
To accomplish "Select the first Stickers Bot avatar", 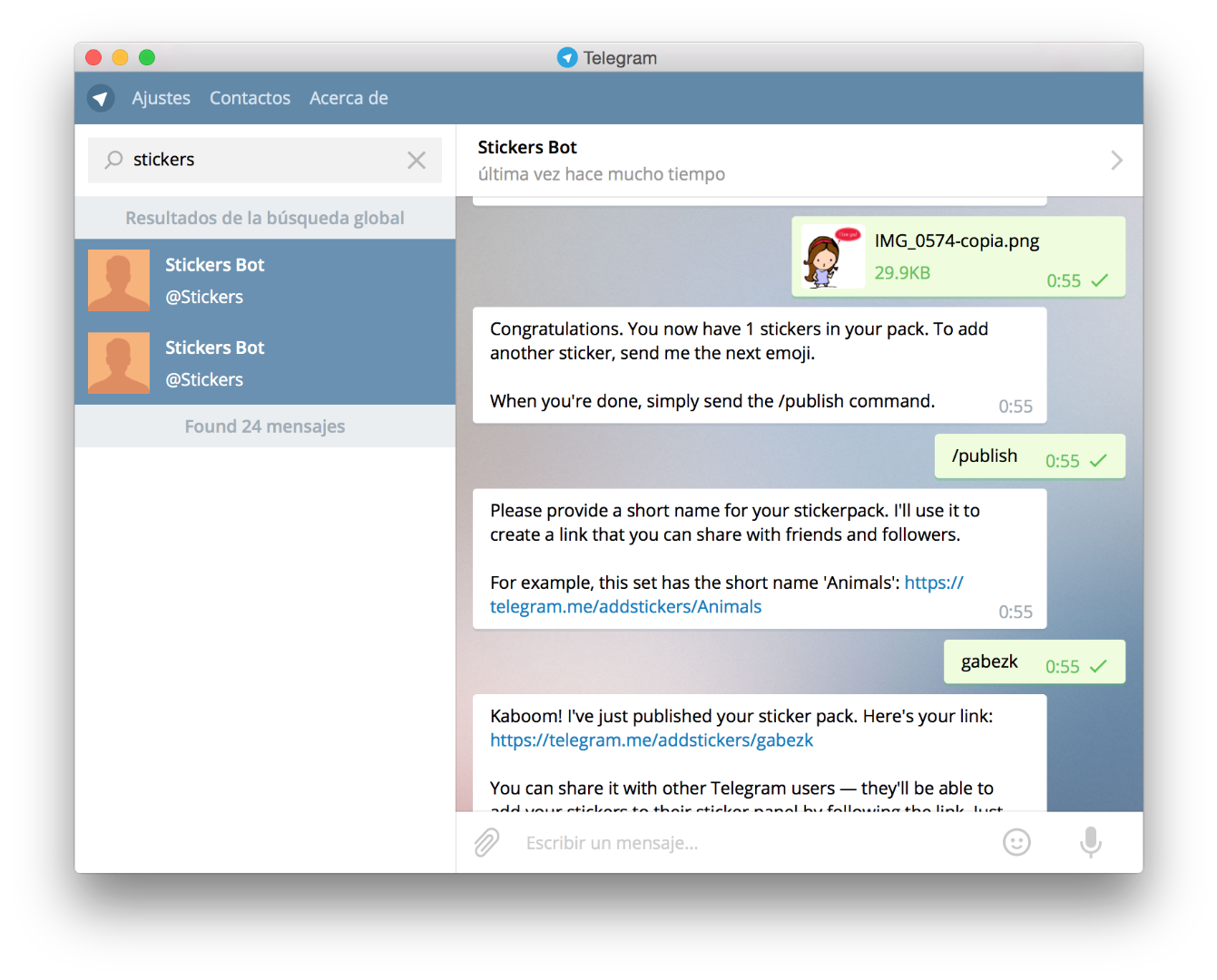I will [x=119, y=280].
